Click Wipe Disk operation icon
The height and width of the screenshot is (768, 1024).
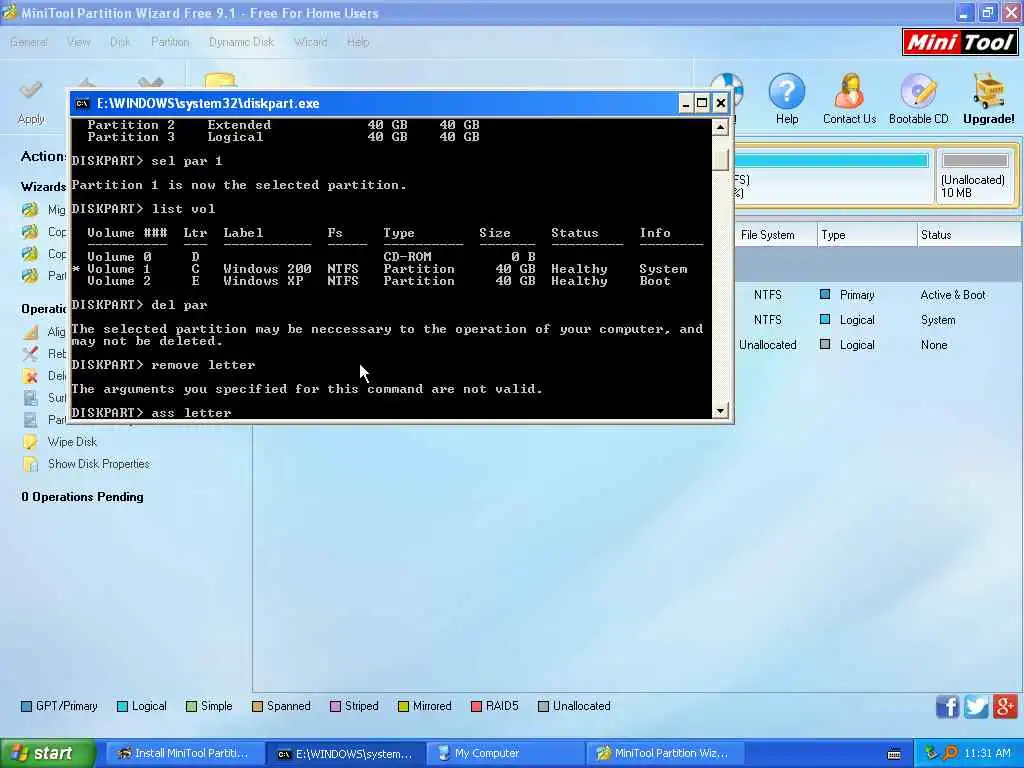[30, 442]
